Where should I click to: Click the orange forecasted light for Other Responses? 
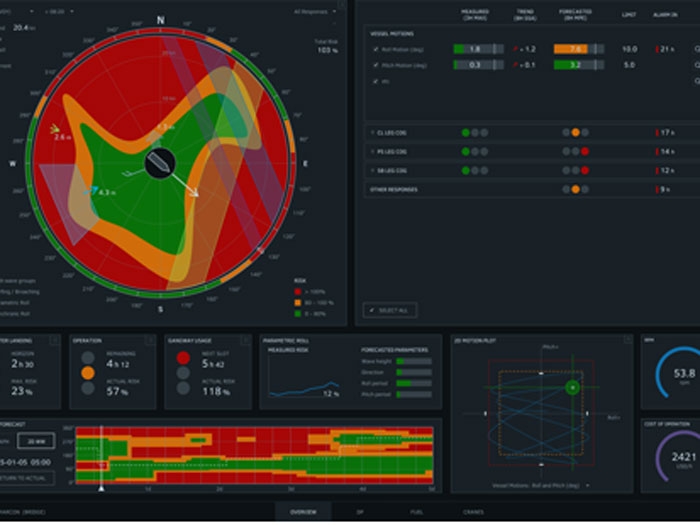pos(575,189)
